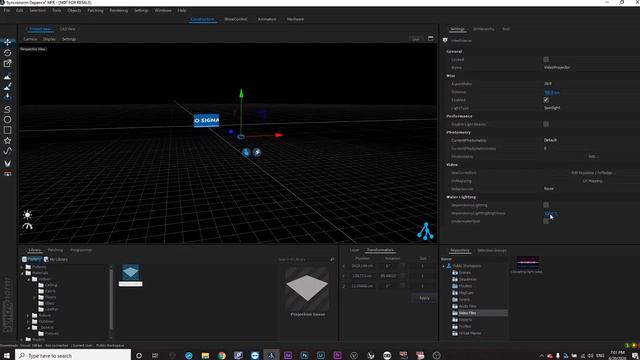Toggle the first Water Lighting checkbox
The image size is (640, 360).
tap(546, 205)
